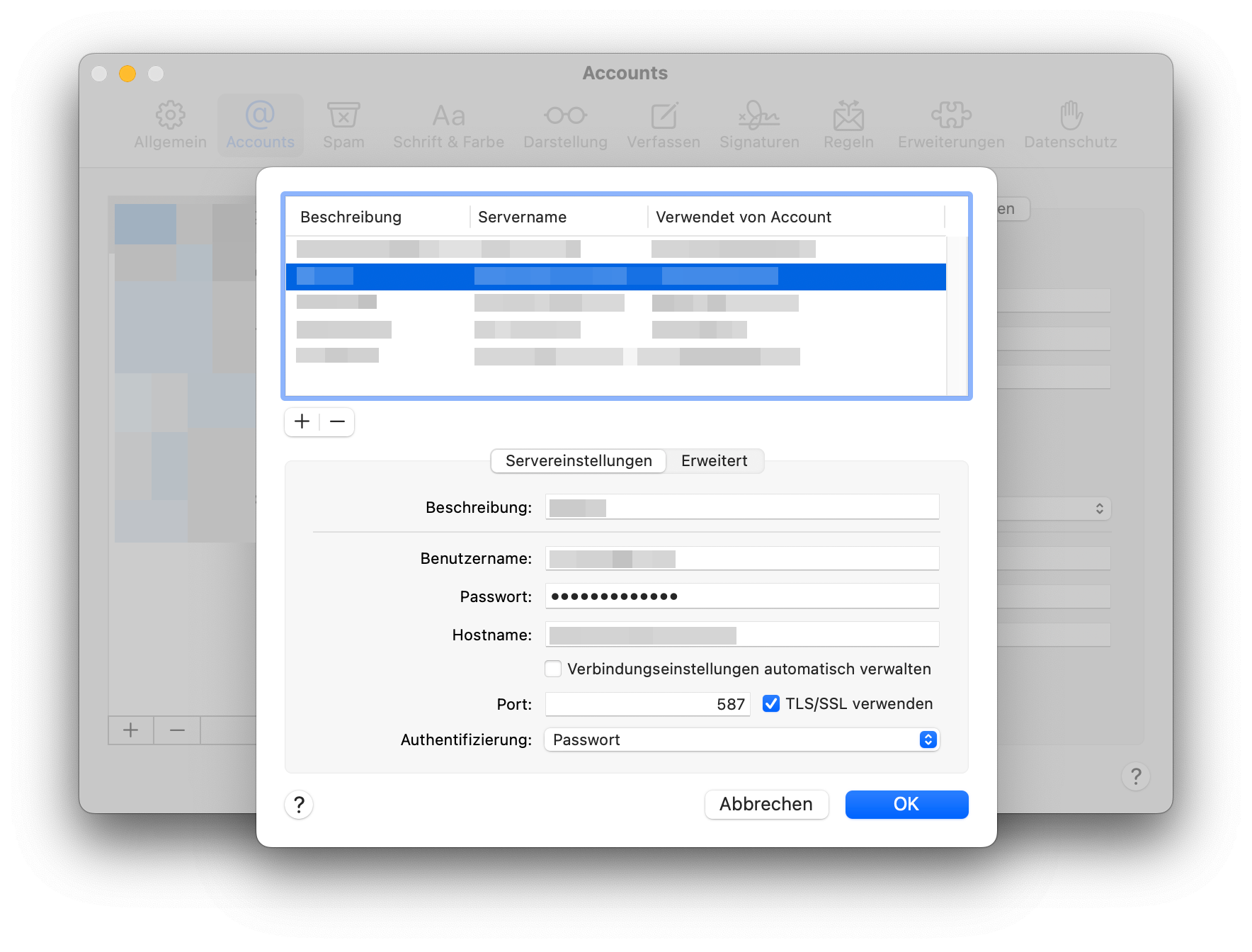The width and height of the screenshot is (1252, 952).
Task: Select the highlighted server row
Action: [616, 276]
